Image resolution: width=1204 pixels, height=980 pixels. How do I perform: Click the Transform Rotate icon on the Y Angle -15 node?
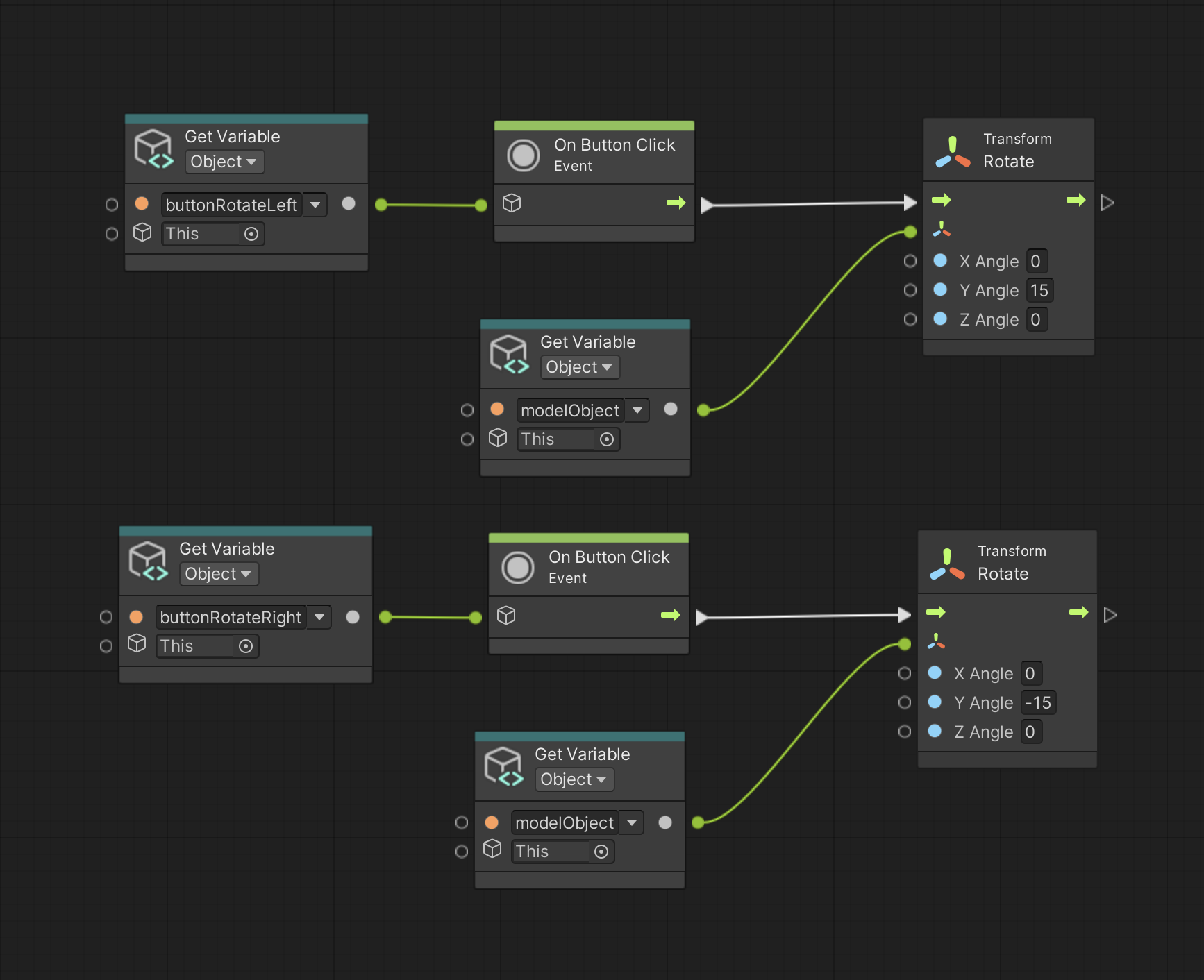[x=947, y=565]
